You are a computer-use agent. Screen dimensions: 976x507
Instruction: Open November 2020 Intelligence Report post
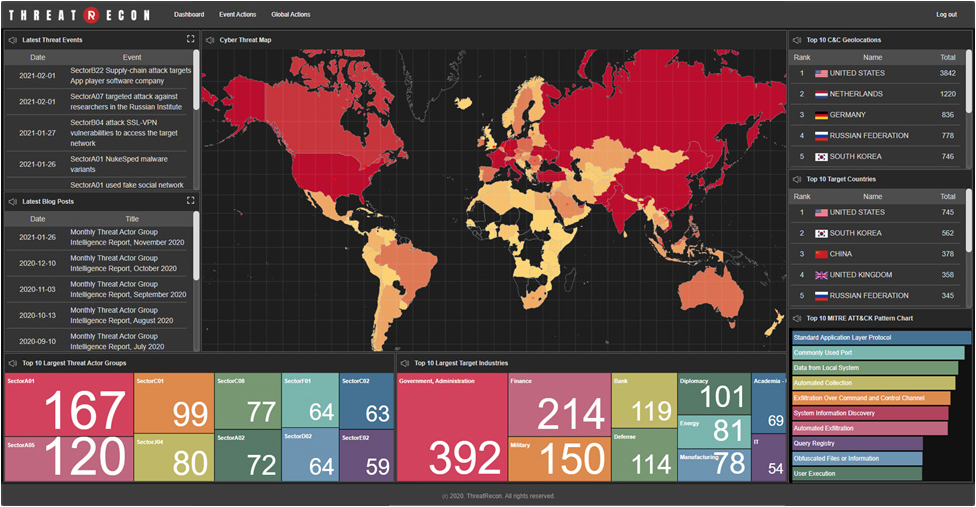tap(128, 238)
